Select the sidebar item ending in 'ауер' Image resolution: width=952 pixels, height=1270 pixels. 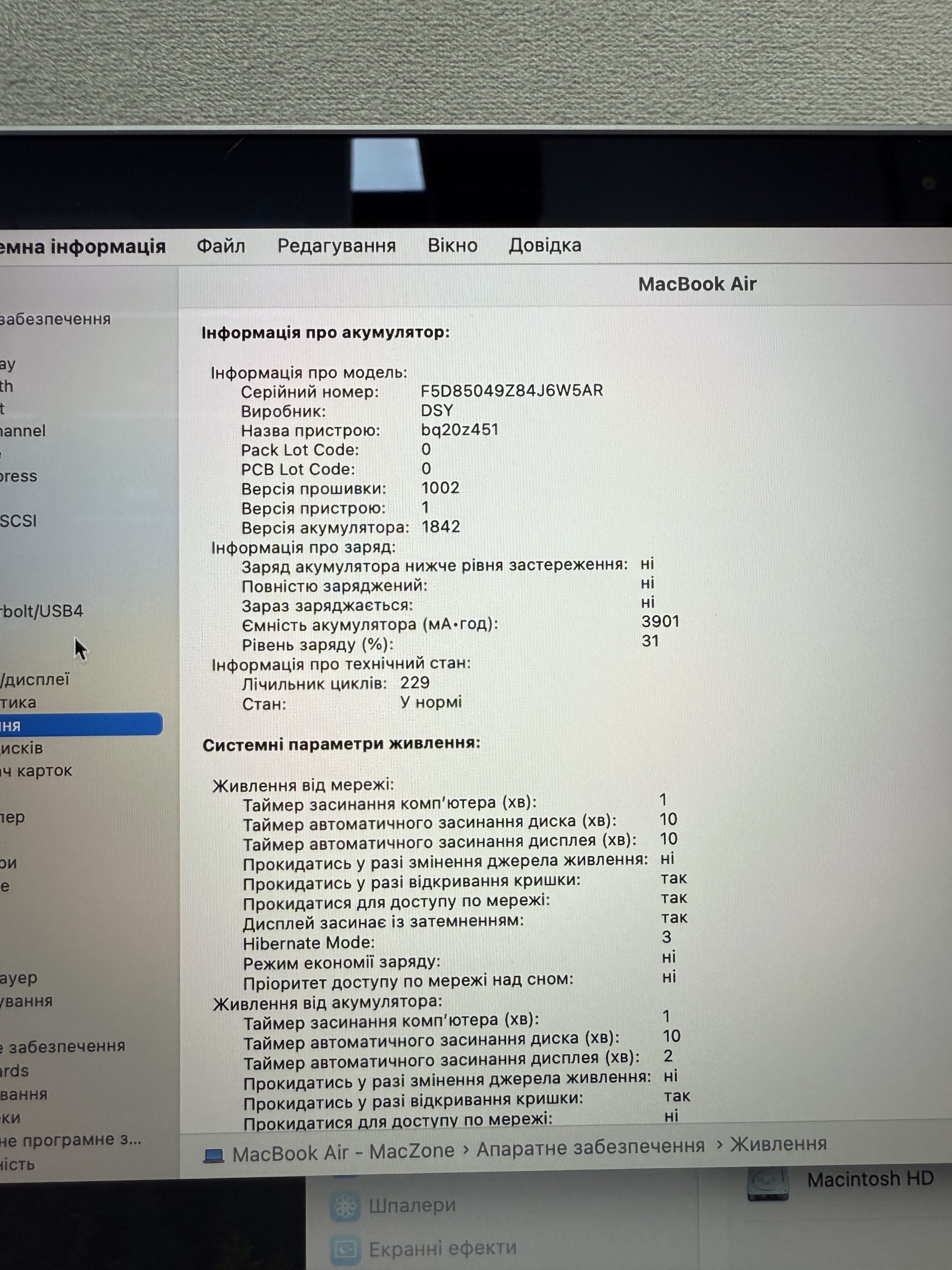point(19,978)
